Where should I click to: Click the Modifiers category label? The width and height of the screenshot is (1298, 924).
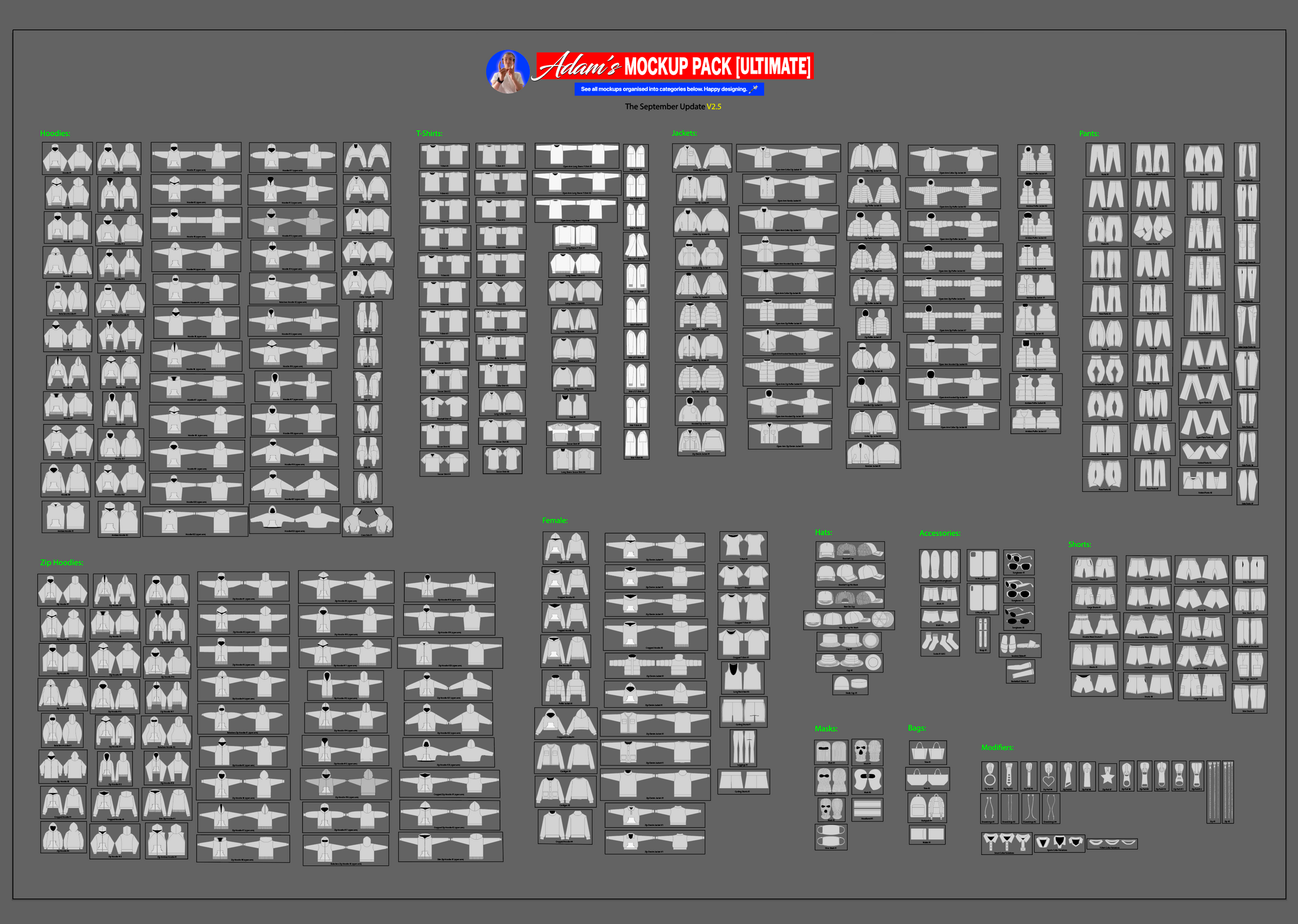click(997, 747)
